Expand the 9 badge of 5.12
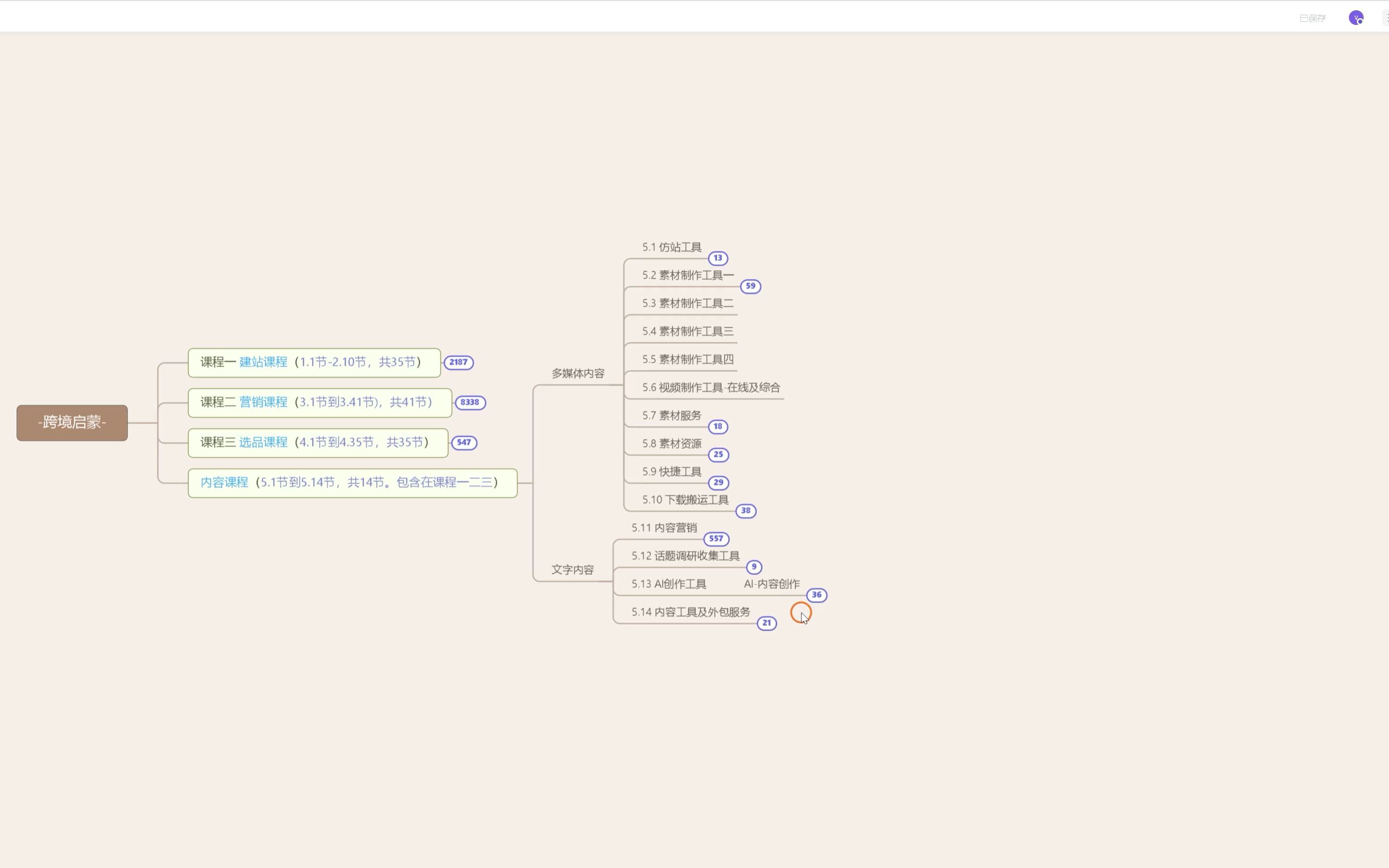Screen dimensions: 1389x868 pyautogui.click(x=754, y=567)
